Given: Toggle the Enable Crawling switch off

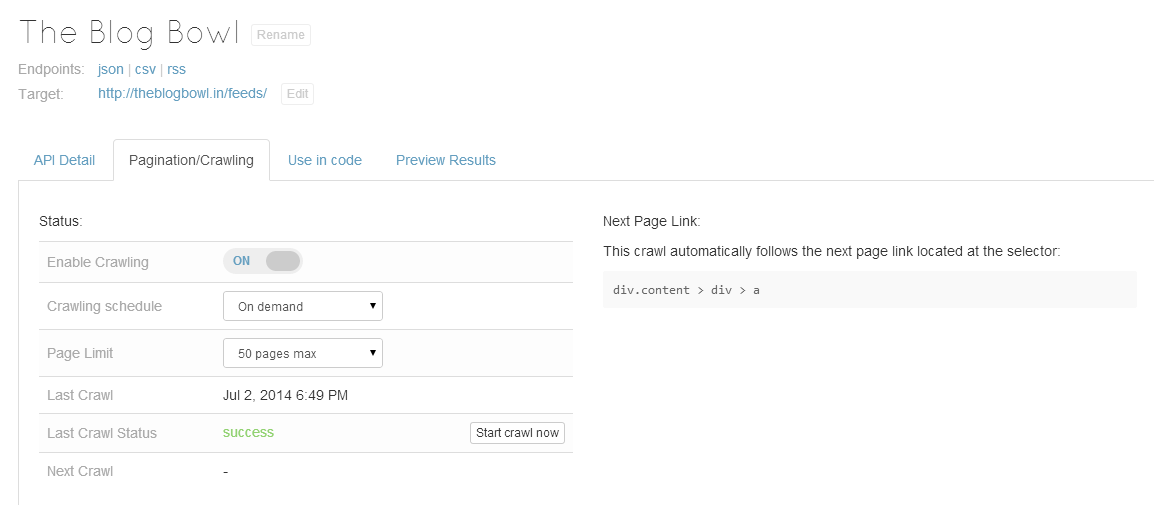Looking at the screenshot, I should point(263,261).
